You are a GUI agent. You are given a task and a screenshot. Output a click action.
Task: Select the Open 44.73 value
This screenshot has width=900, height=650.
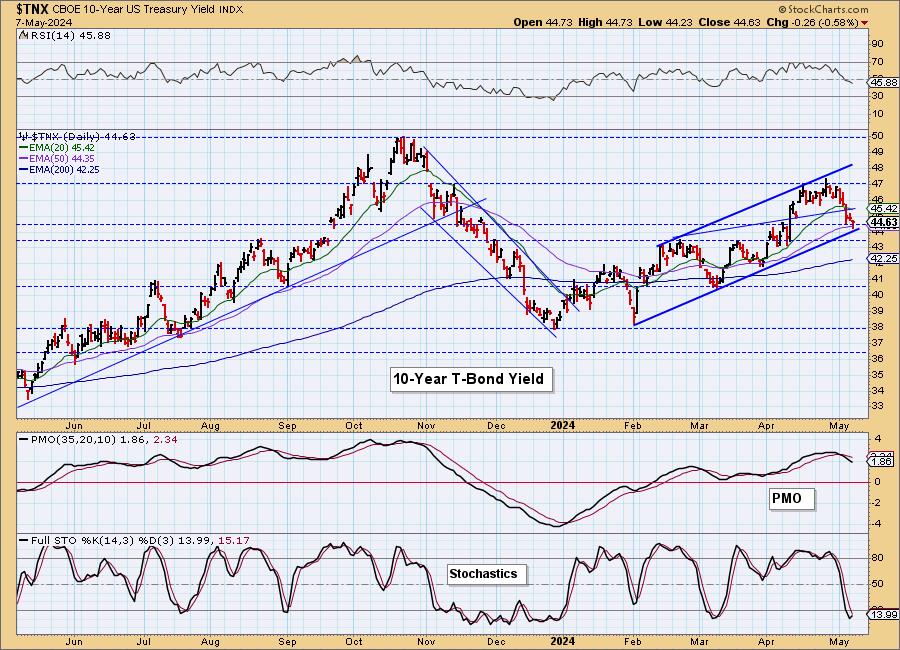coord(541,22)
